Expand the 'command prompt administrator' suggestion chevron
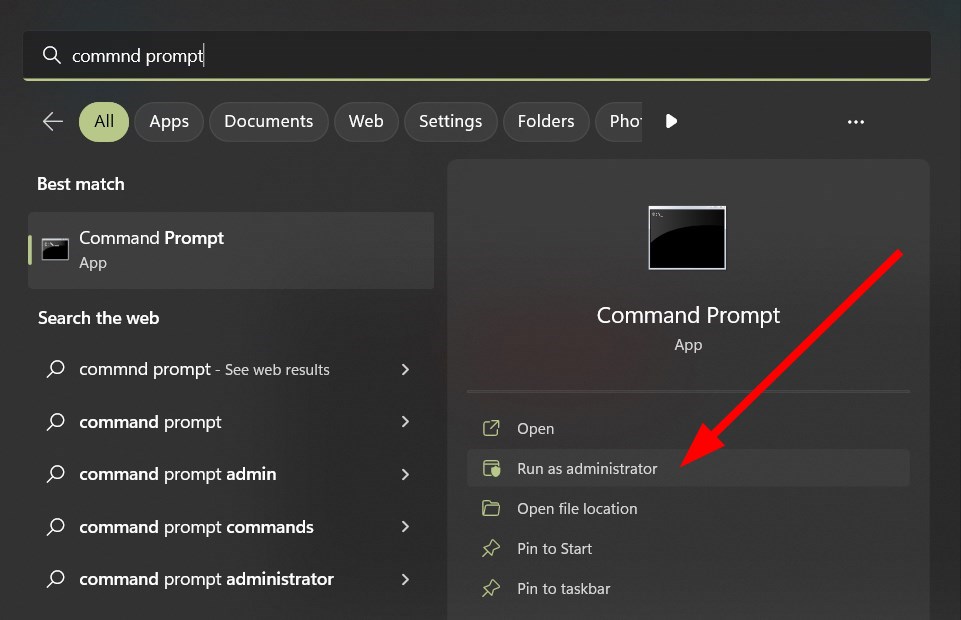961x620 pixels. (405, 579)
